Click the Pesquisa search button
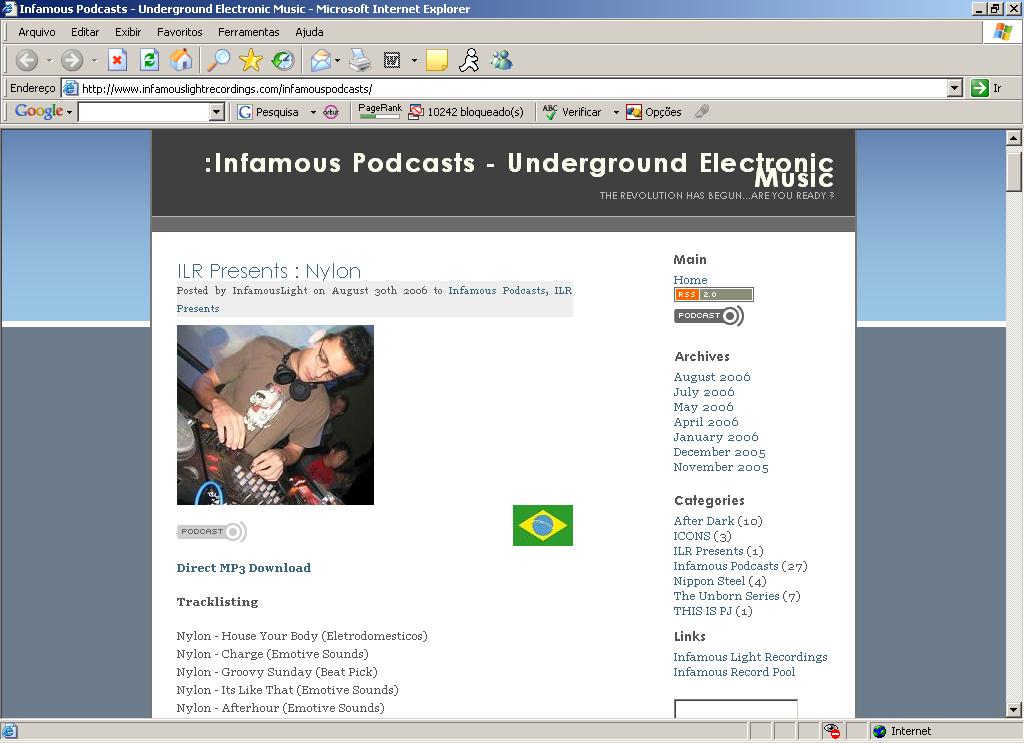This screenshot has height=743, width=1024. tap(268, 112)
